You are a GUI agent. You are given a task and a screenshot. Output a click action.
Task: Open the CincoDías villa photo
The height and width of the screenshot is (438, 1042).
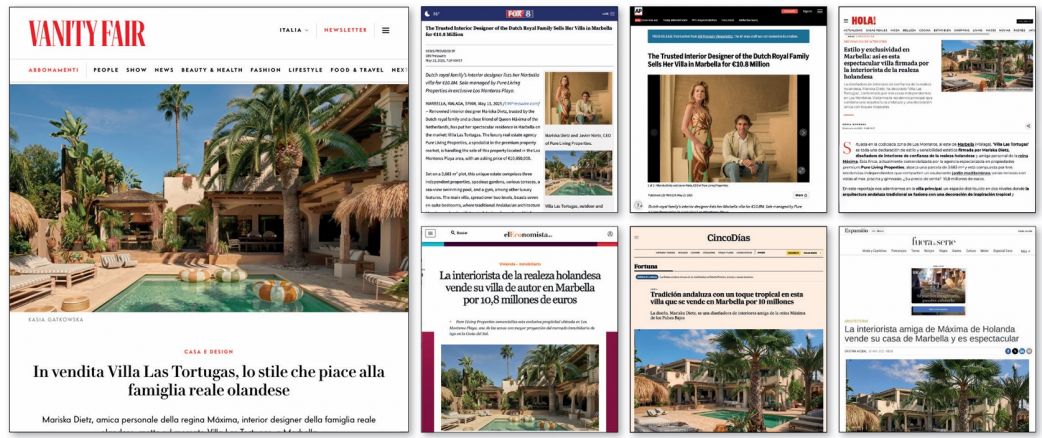(728, 380)
